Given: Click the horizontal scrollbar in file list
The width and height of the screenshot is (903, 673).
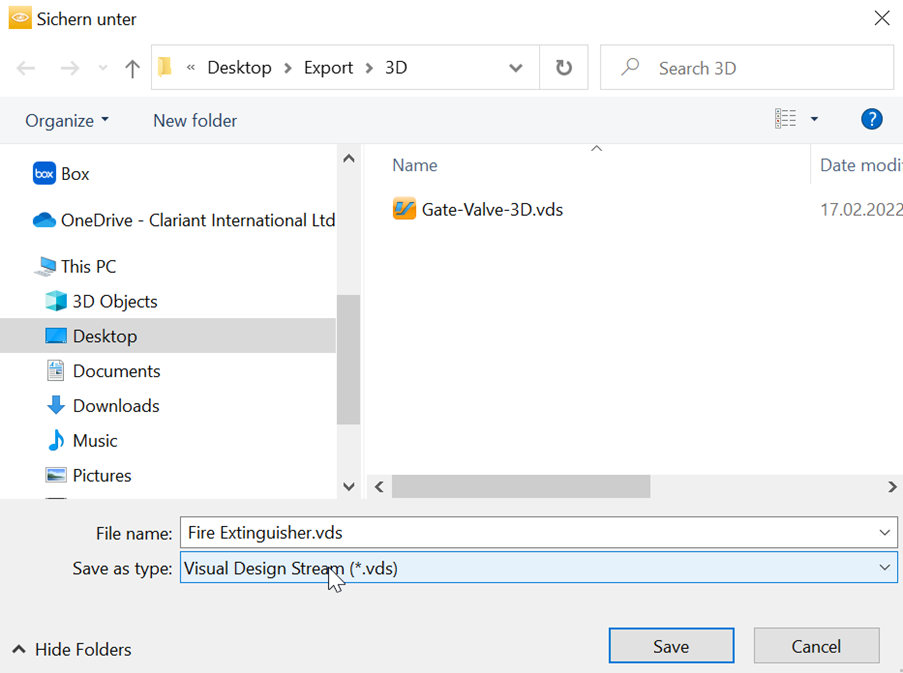Looking at the screenshot, I should coord(520,487).
